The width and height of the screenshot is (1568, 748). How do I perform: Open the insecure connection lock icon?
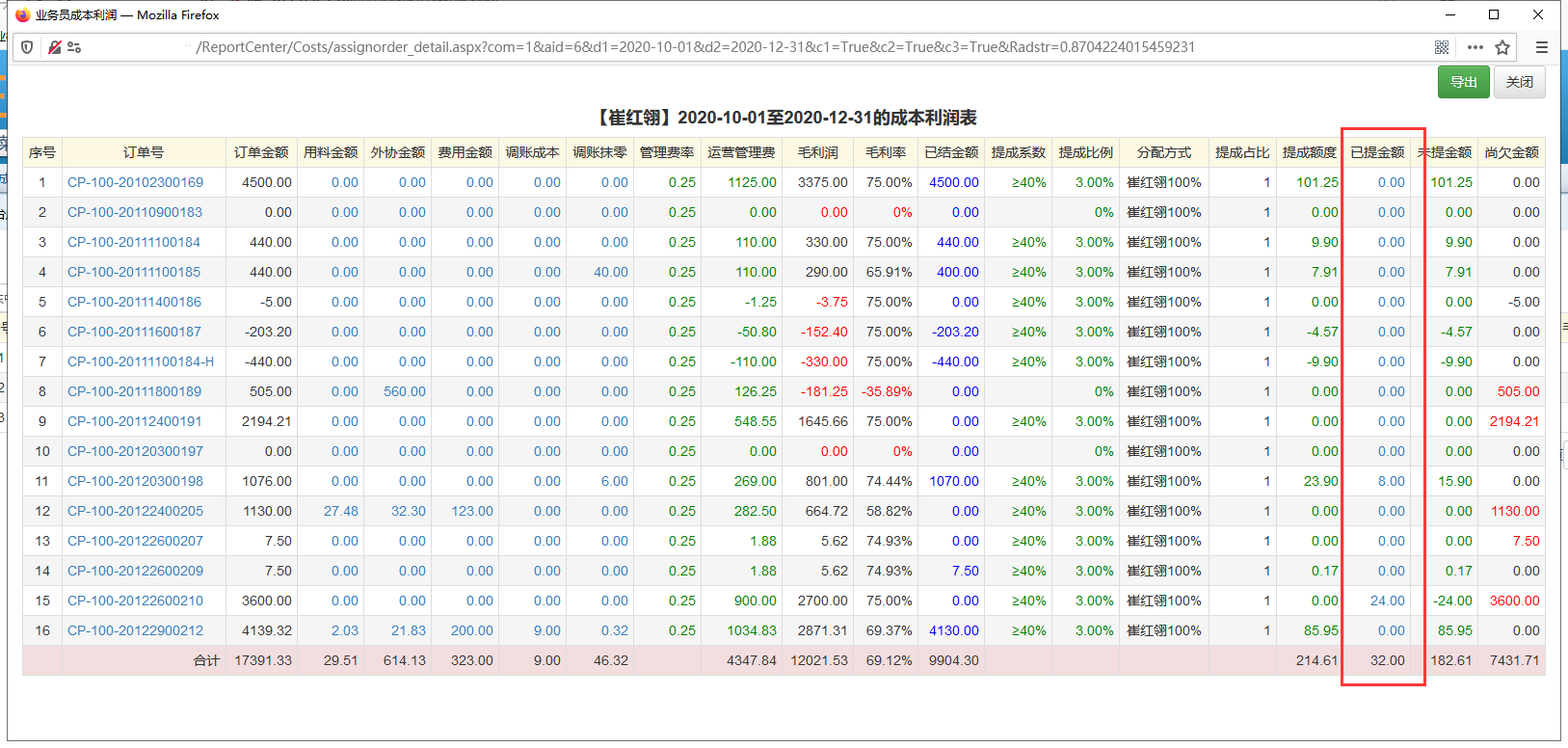pyautogui.click(x=55, y=47)
